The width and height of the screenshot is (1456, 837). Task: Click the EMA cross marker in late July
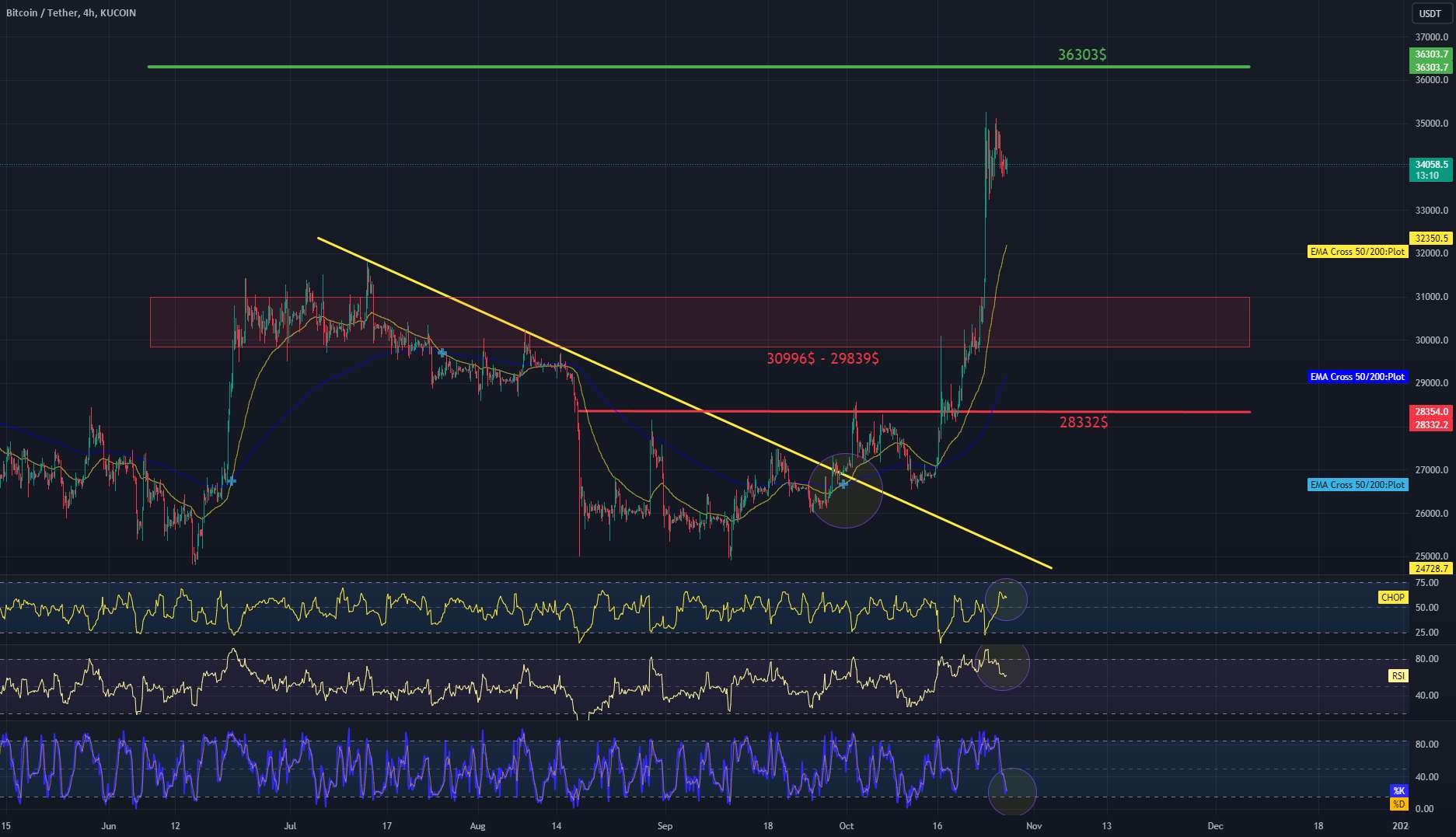(x=442, y=353)
